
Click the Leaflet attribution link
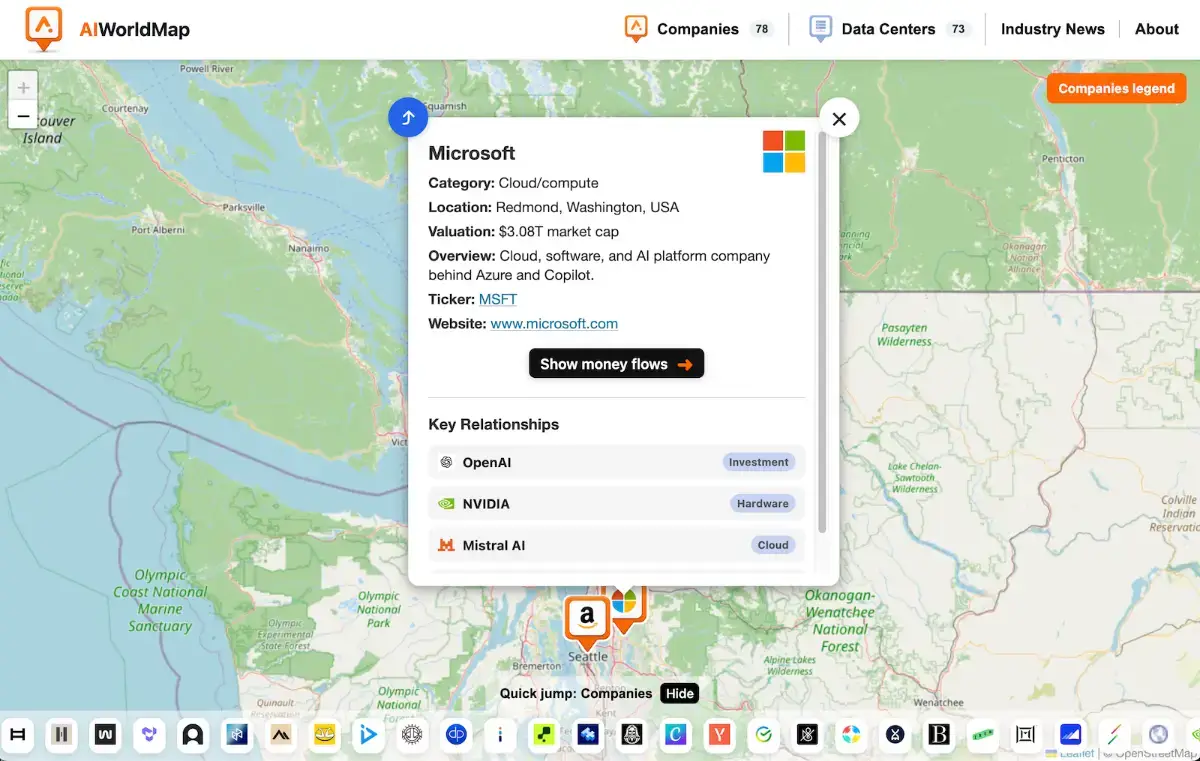coord(1076,753)
